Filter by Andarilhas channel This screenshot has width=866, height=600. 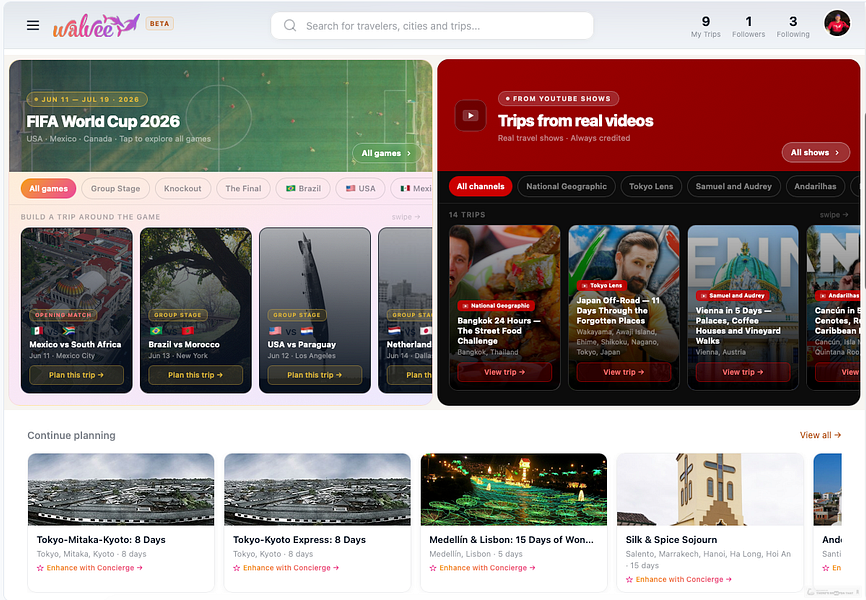click(815, 186)
